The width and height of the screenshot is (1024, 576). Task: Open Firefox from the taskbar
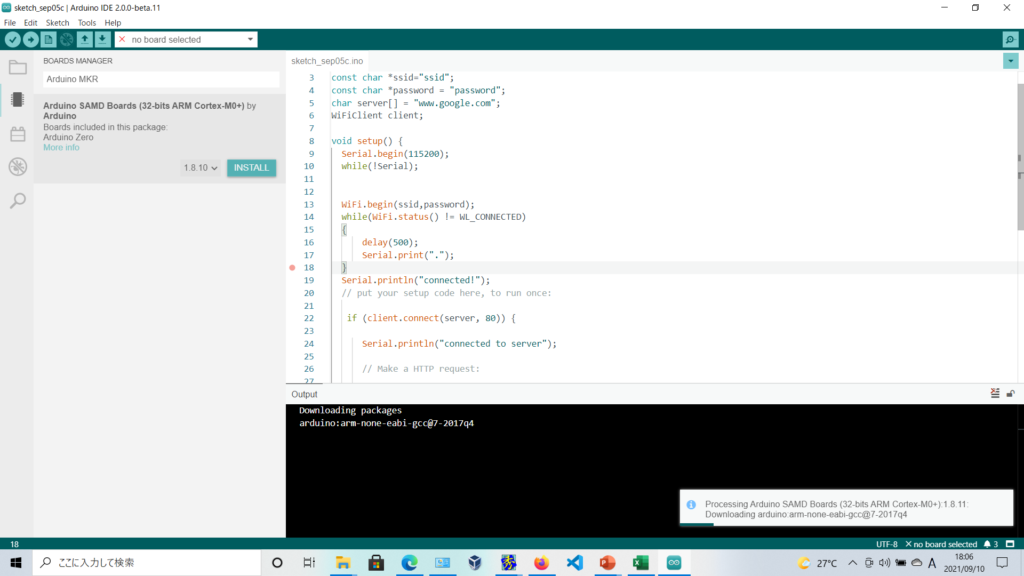coord(541,562)
